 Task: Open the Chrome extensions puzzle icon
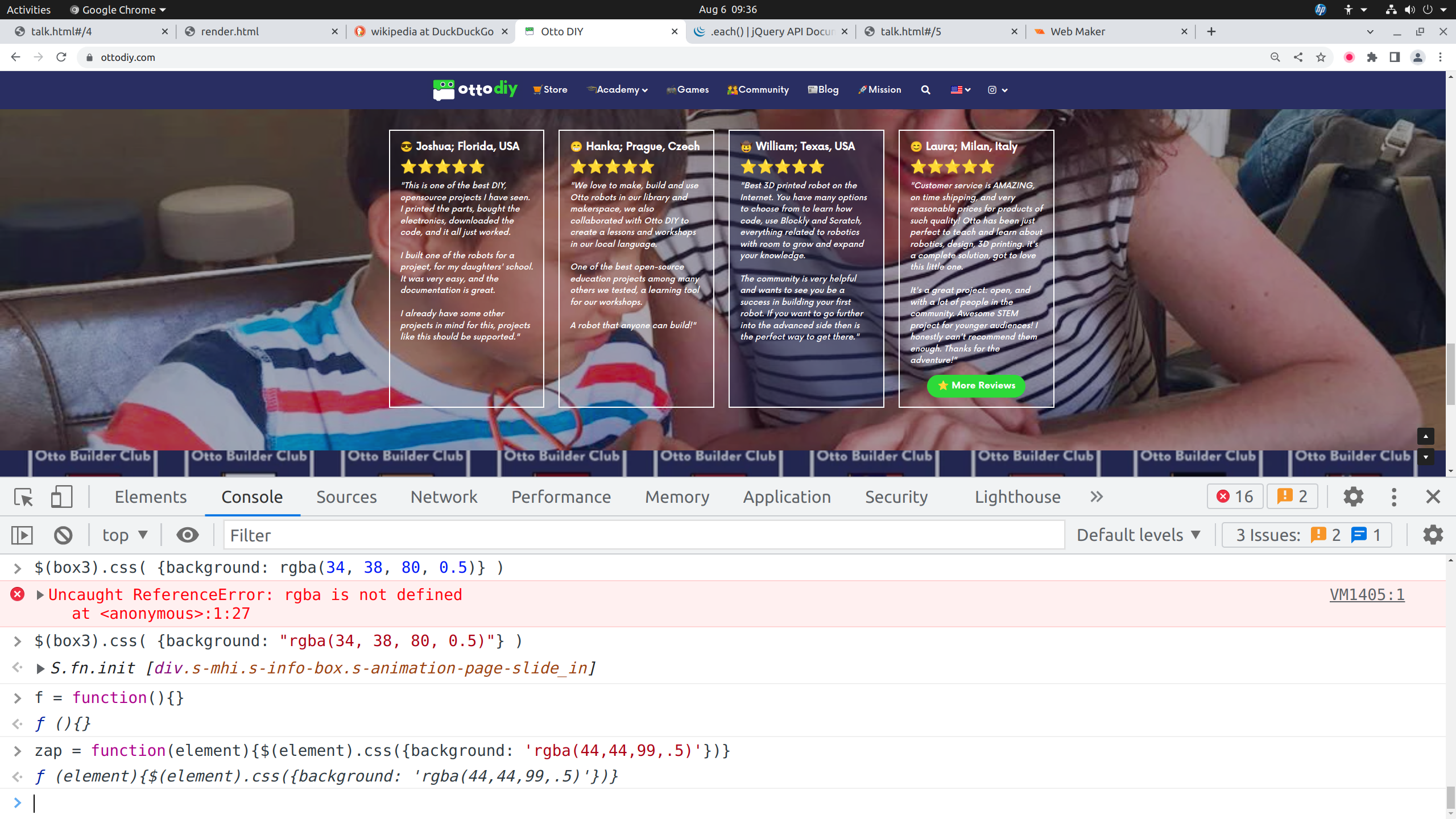[1372, 57]
